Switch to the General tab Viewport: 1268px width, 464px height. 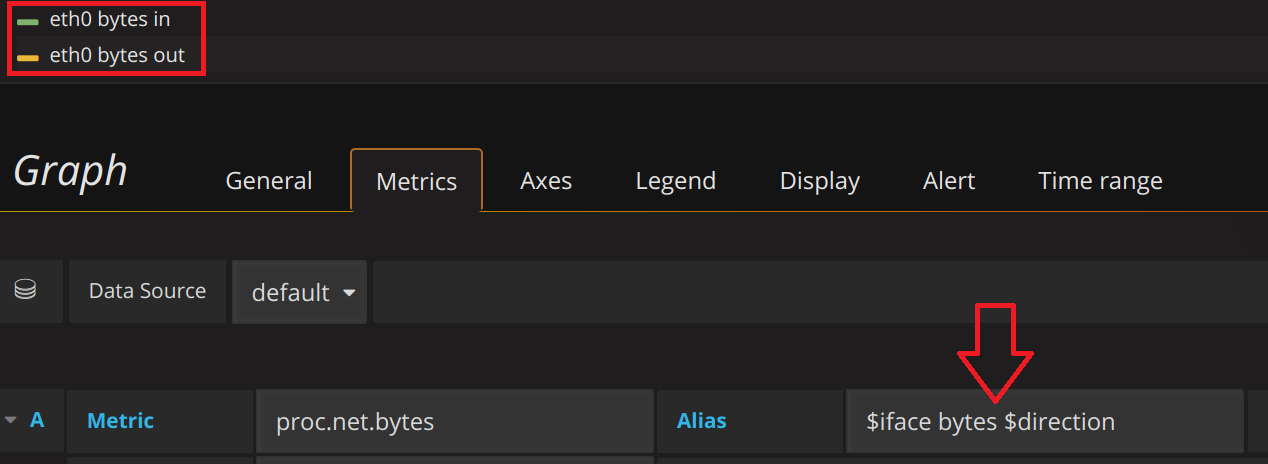point(269,181)
